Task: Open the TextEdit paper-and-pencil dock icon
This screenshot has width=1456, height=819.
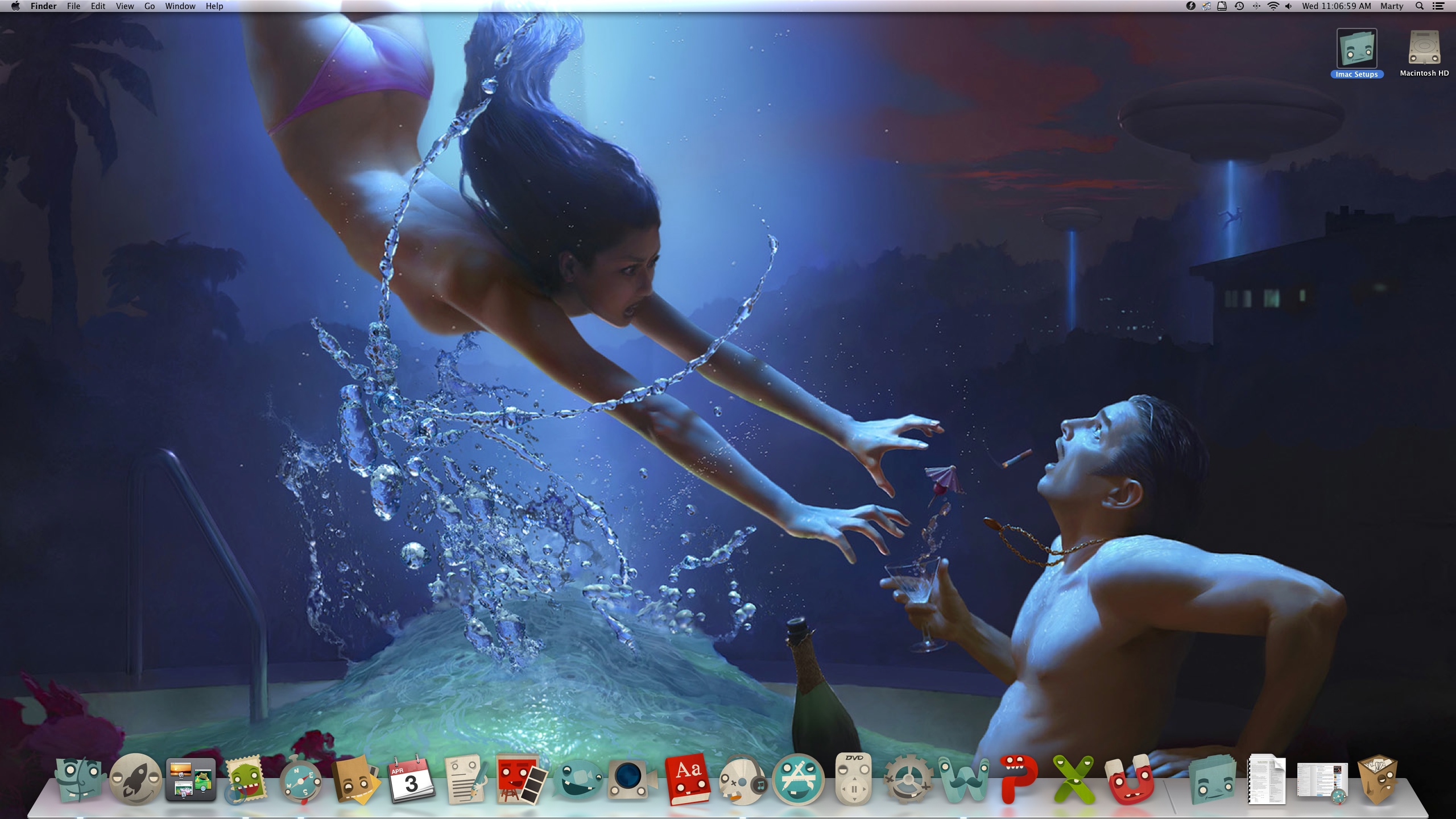Action: pyautogui.click(x=466, y=779)
